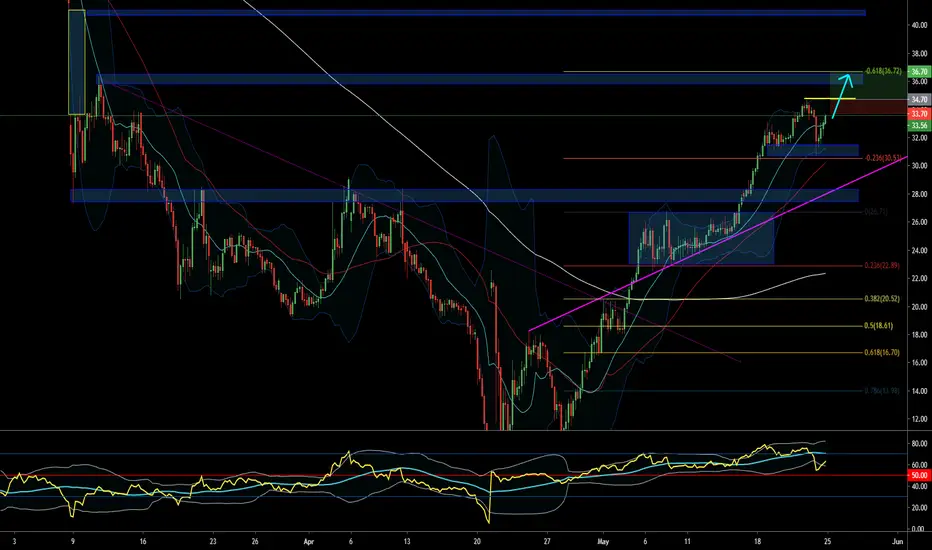
Task: Click the 14.00 price axis value
Action: [919, 391]
